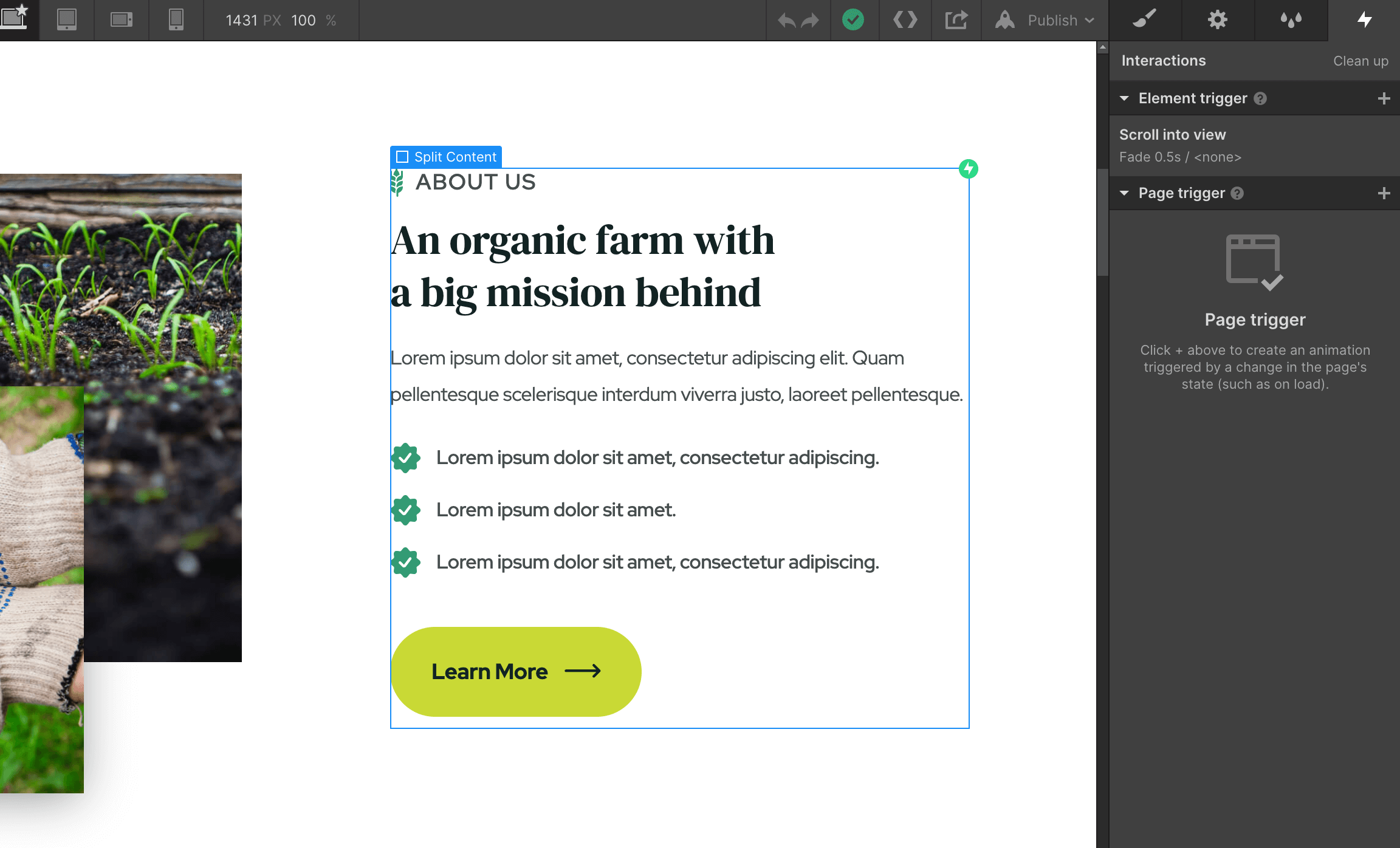Open the Interactions lightning tab

(1364, 20)
